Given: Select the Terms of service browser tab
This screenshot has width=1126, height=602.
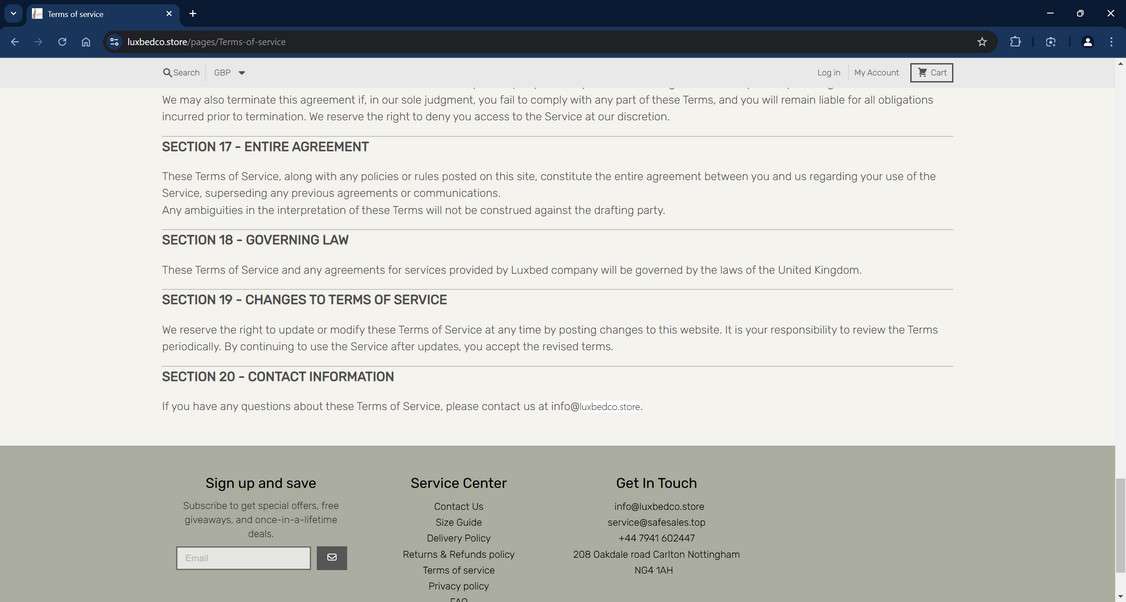Looking at the screenshot, I should click(103, 14).
